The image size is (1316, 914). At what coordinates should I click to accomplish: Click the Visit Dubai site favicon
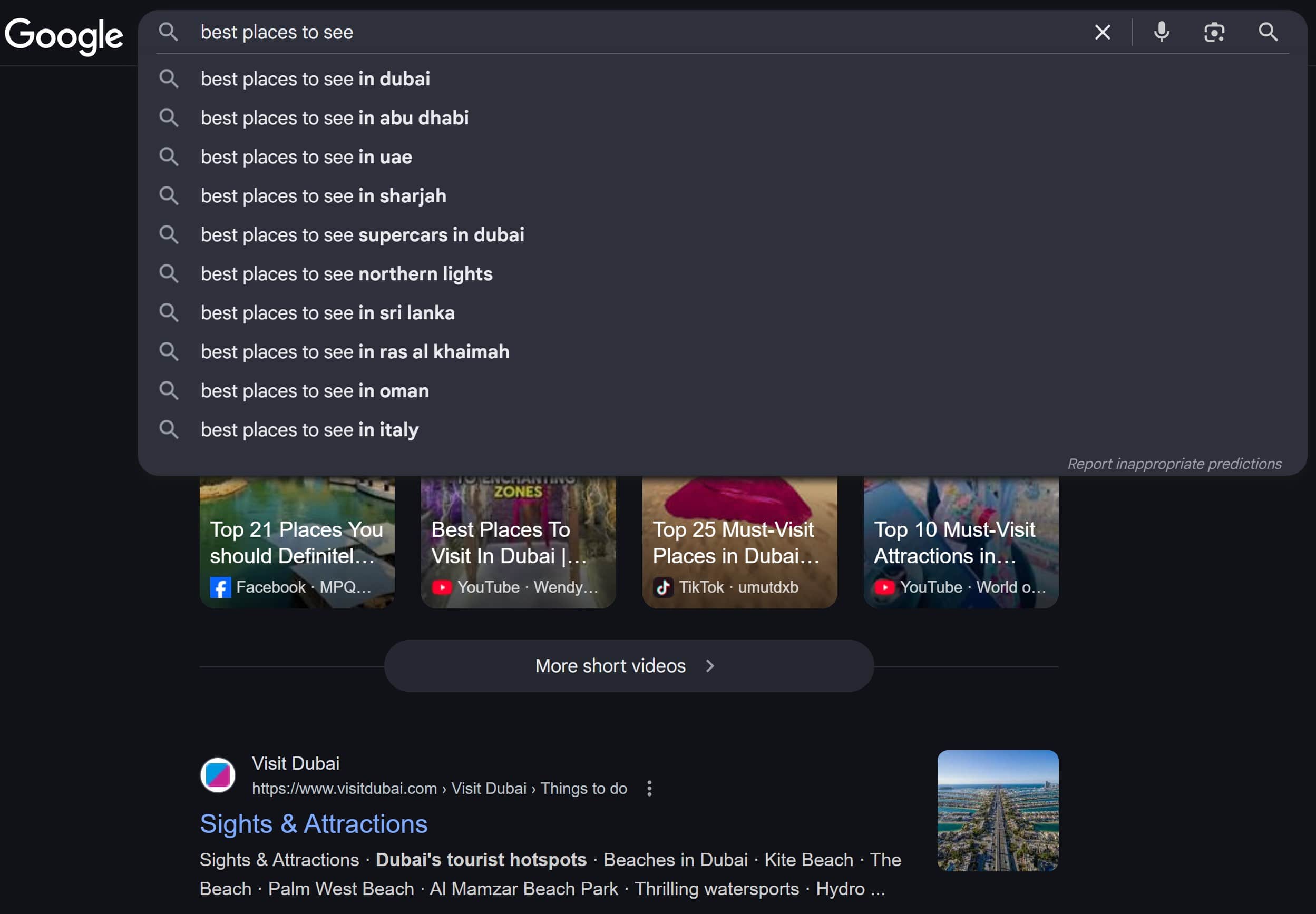tap(218, 775)
